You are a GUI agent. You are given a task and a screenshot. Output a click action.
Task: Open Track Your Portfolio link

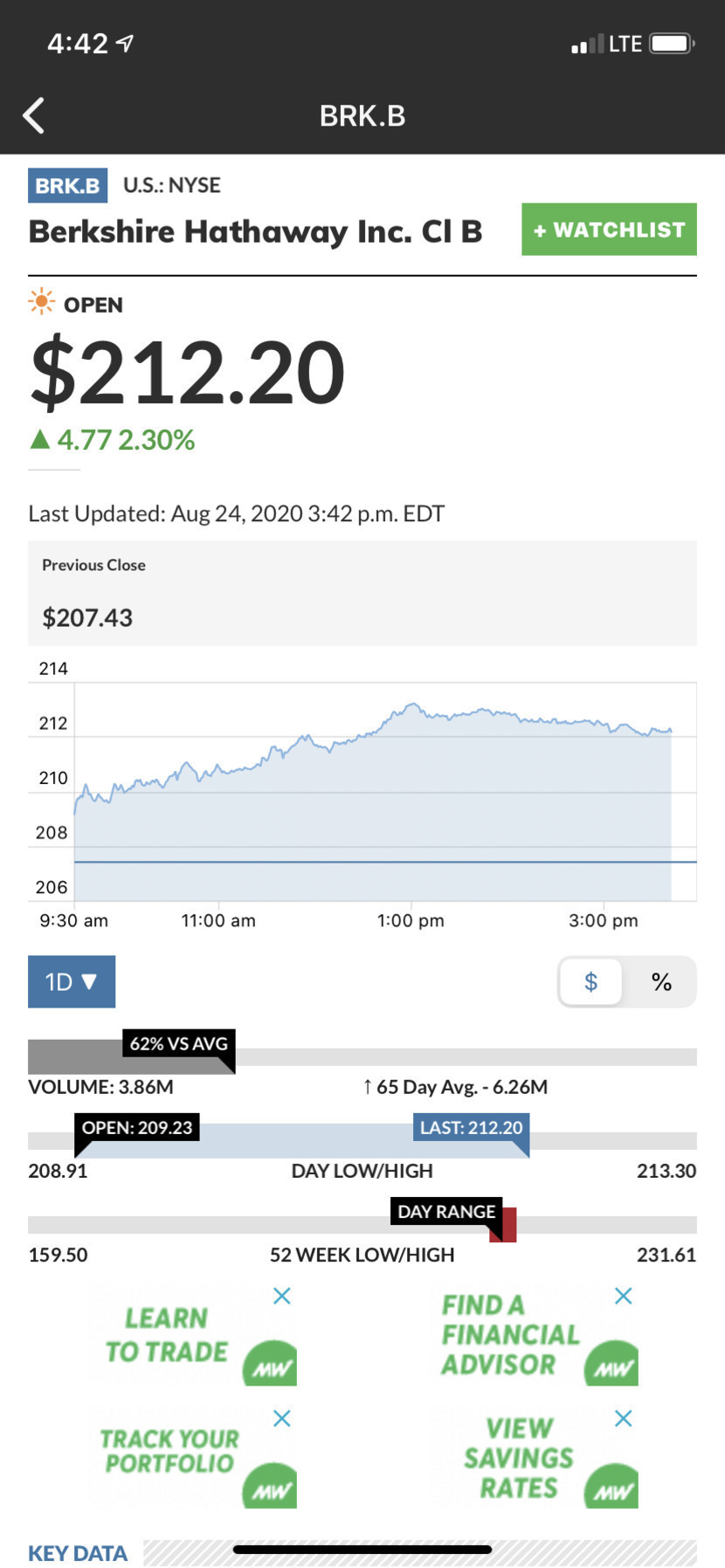point(169,1451)
